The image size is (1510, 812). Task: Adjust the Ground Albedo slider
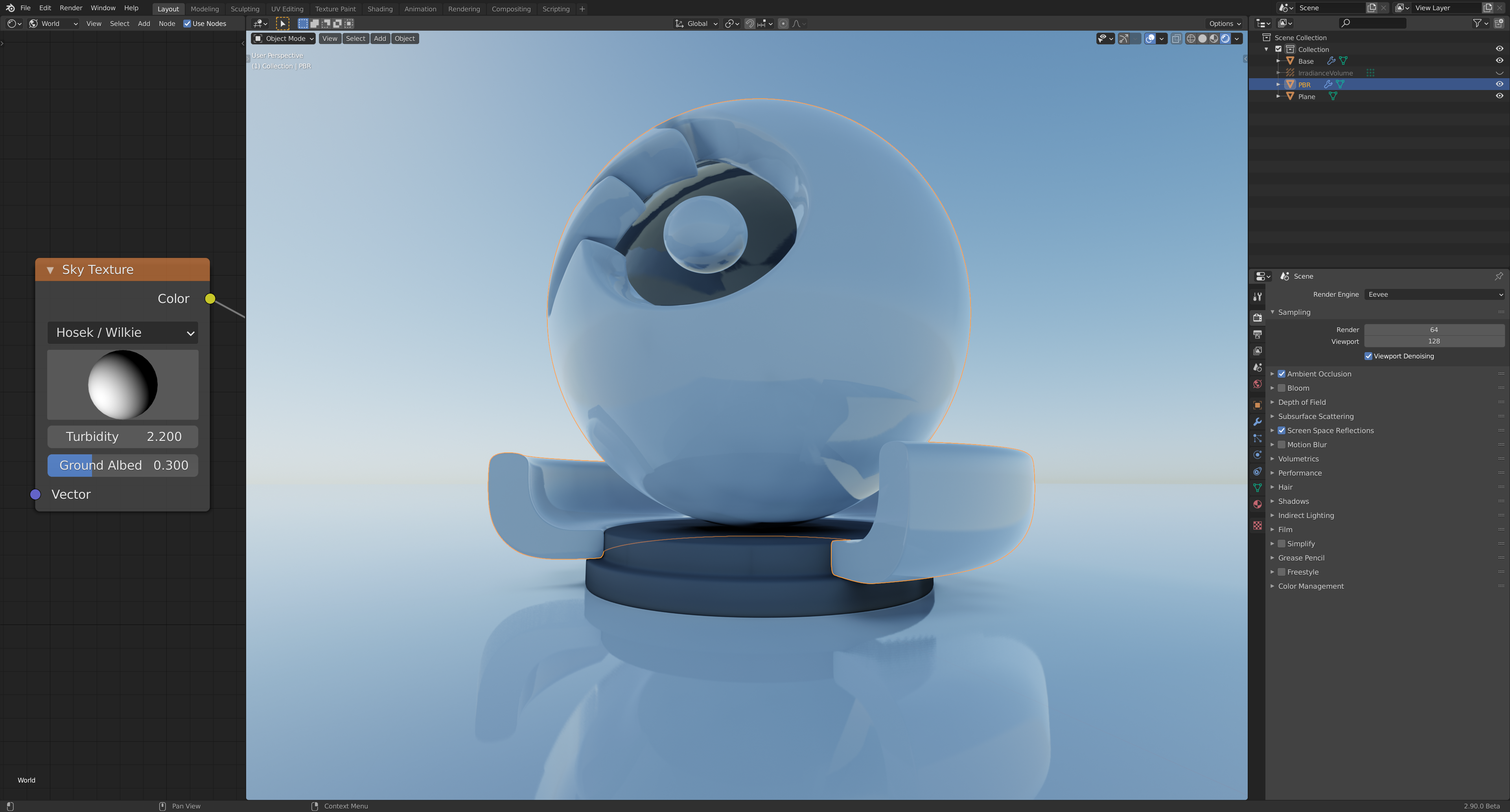pos(123,465)
